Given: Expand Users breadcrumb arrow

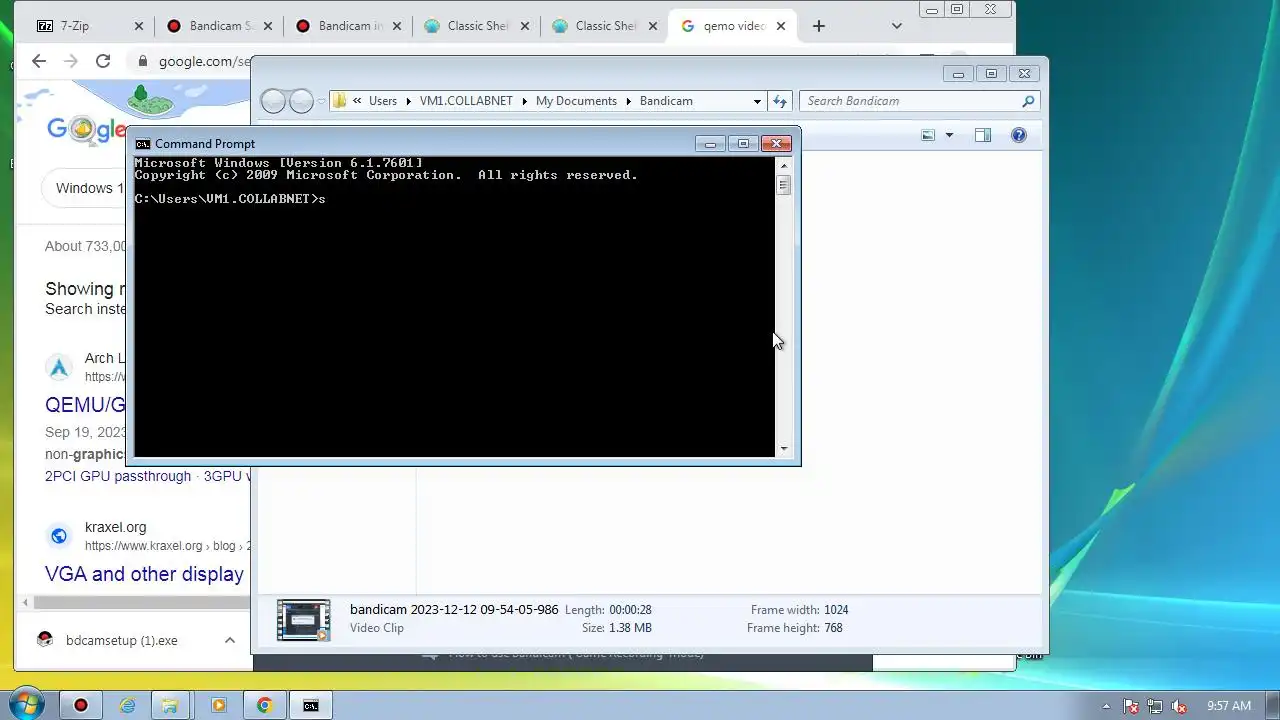Looking at the screenshot, I should click(408, 101).
